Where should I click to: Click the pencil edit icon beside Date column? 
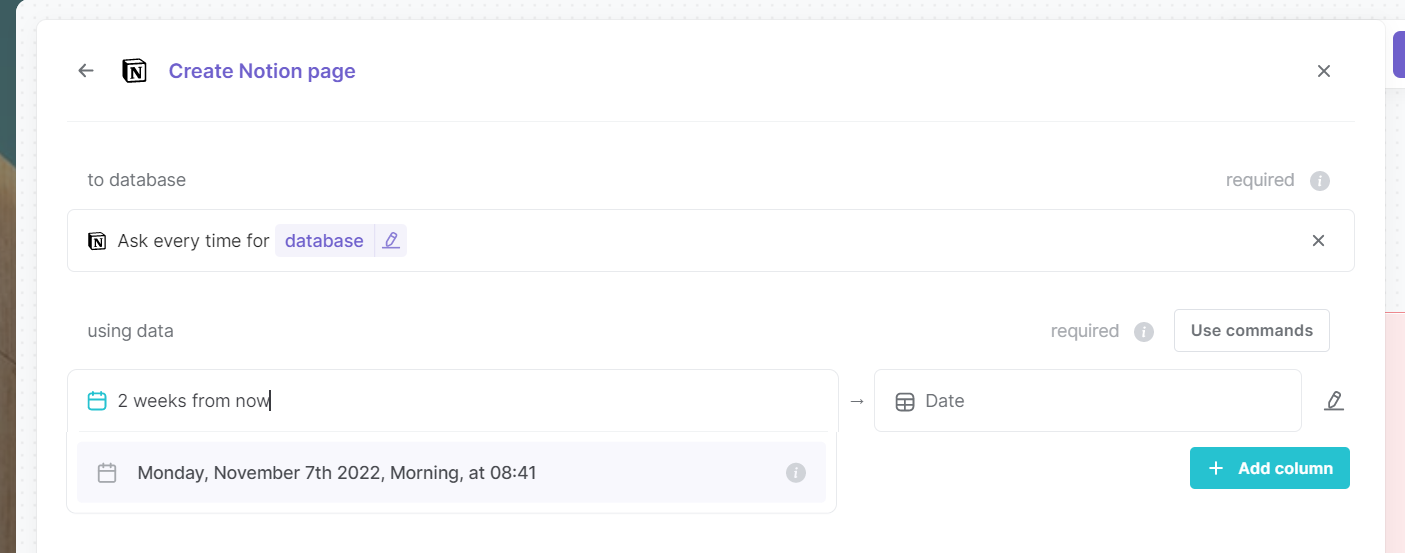tap(1334, 401)
